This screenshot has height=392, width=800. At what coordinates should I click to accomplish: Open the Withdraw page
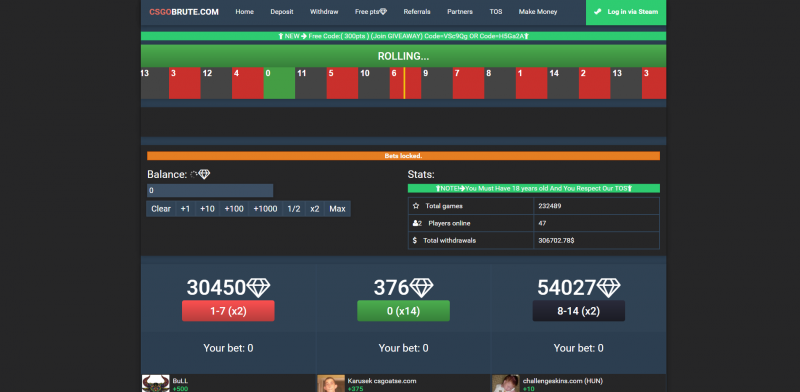click(x=324, y=12)
